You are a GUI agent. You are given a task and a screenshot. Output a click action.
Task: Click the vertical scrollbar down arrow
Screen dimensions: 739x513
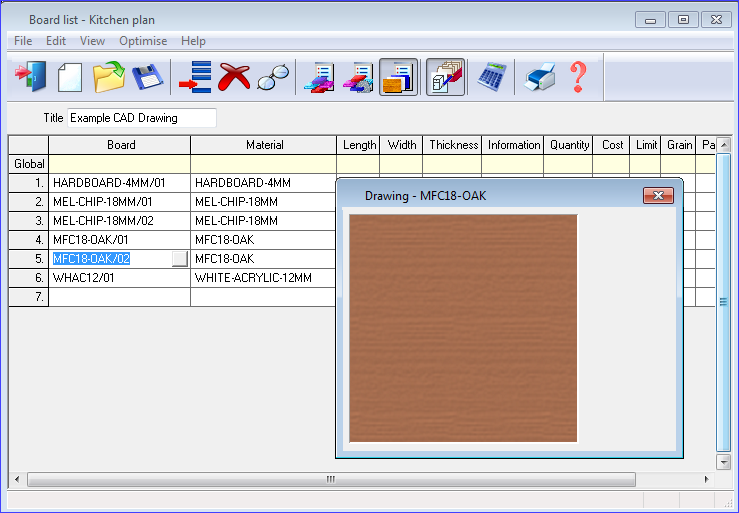tap(723, 462)
